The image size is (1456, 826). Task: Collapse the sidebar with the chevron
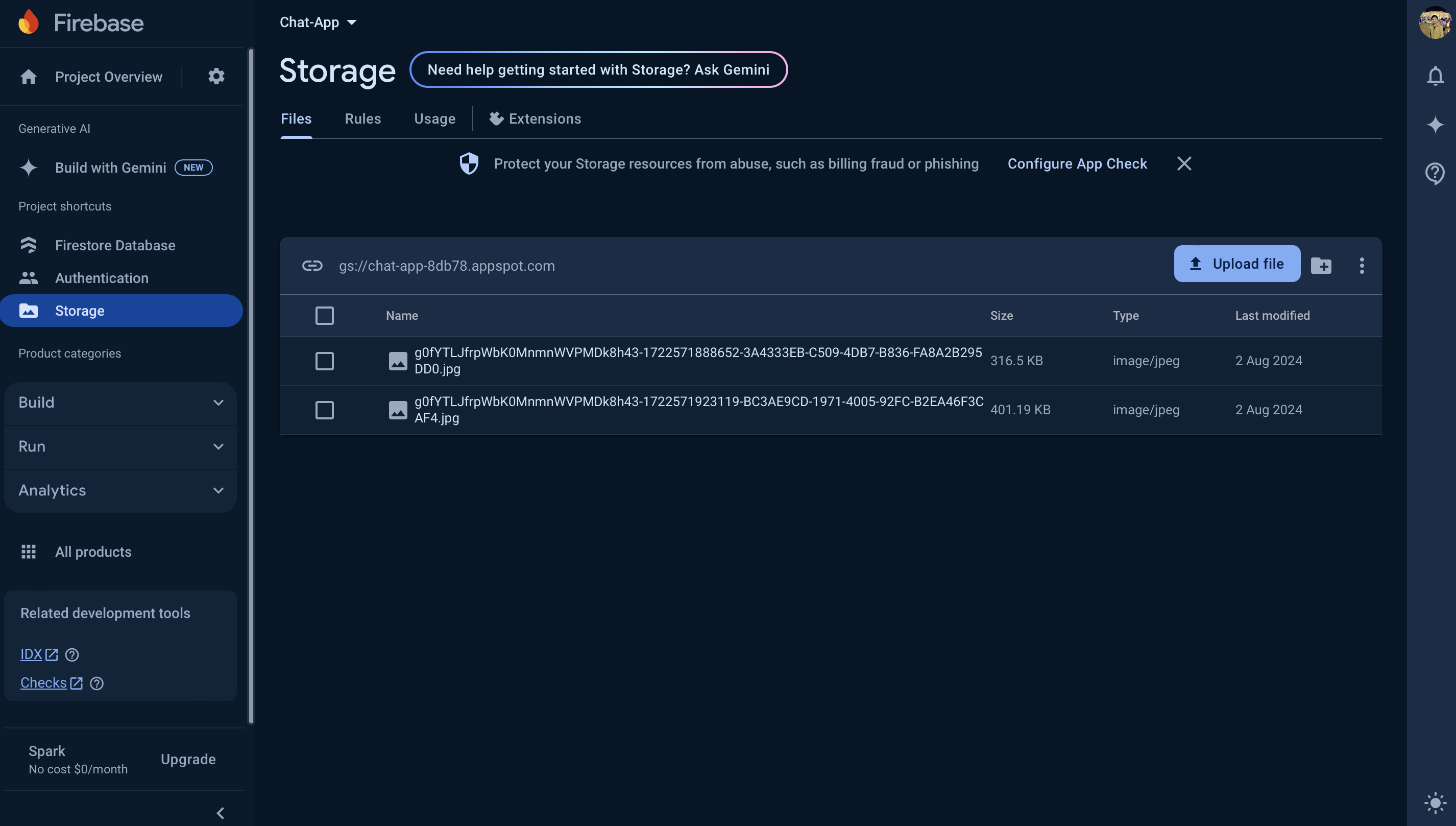coord(221,813)
